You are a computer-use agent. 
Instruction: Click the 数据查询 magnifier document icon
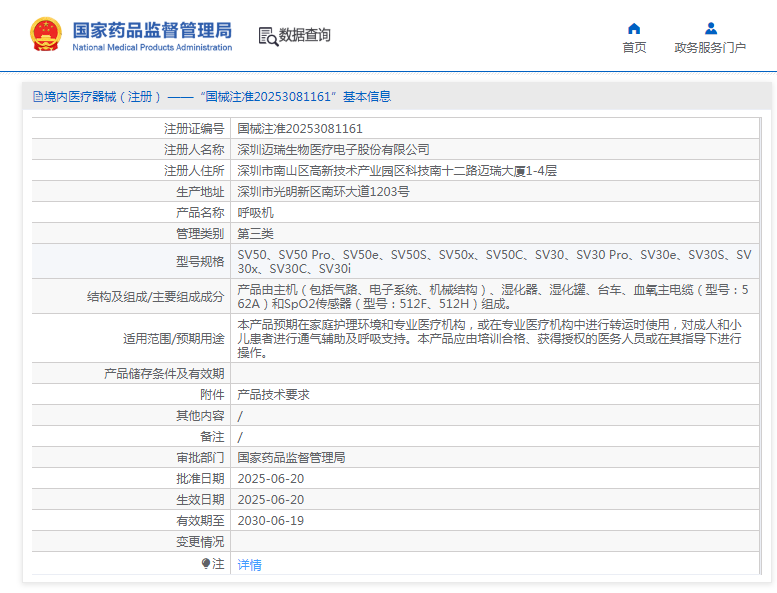(x=268, y=36)
